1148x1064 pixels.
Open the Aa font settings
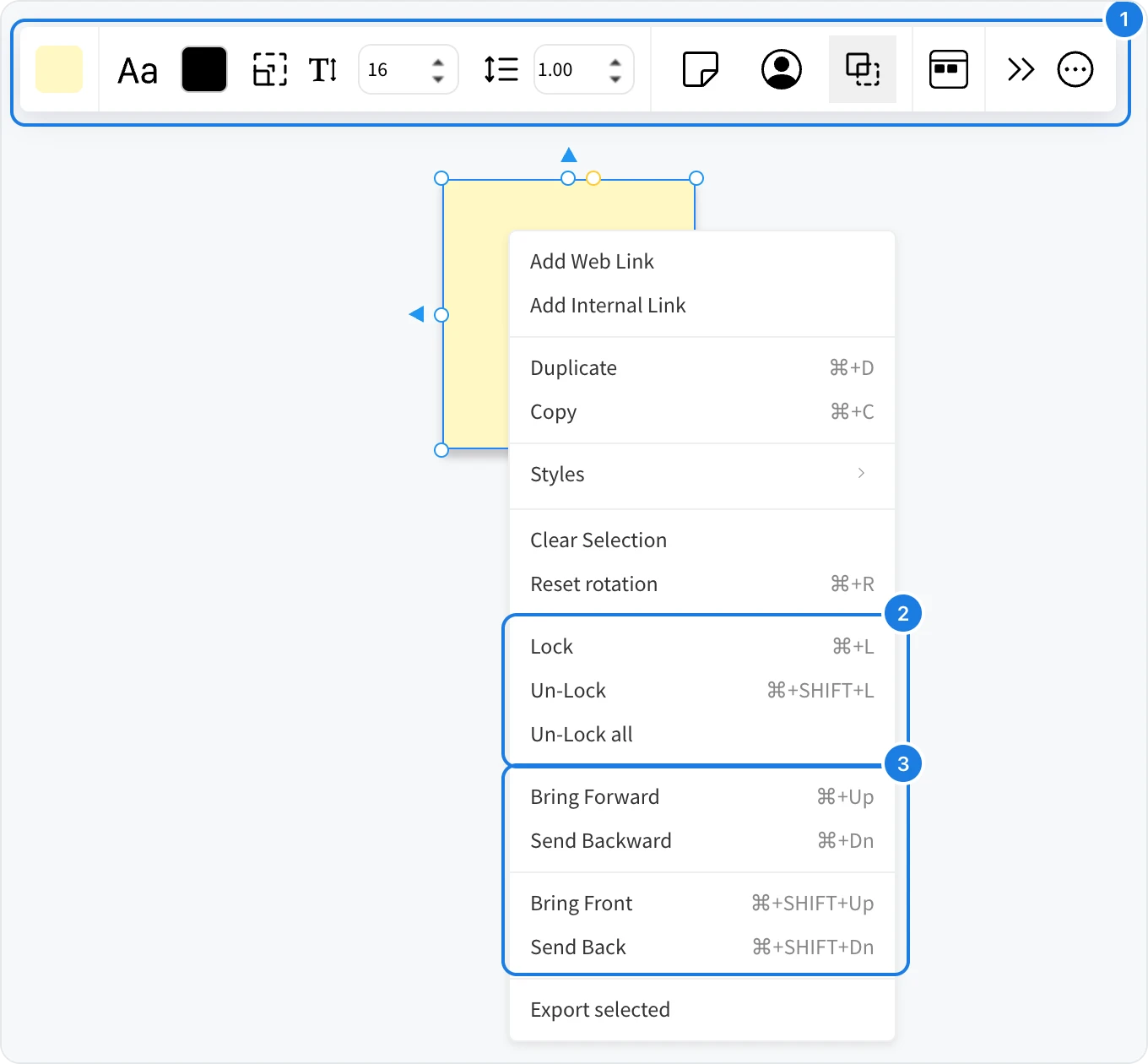click(x=138, y=71)
